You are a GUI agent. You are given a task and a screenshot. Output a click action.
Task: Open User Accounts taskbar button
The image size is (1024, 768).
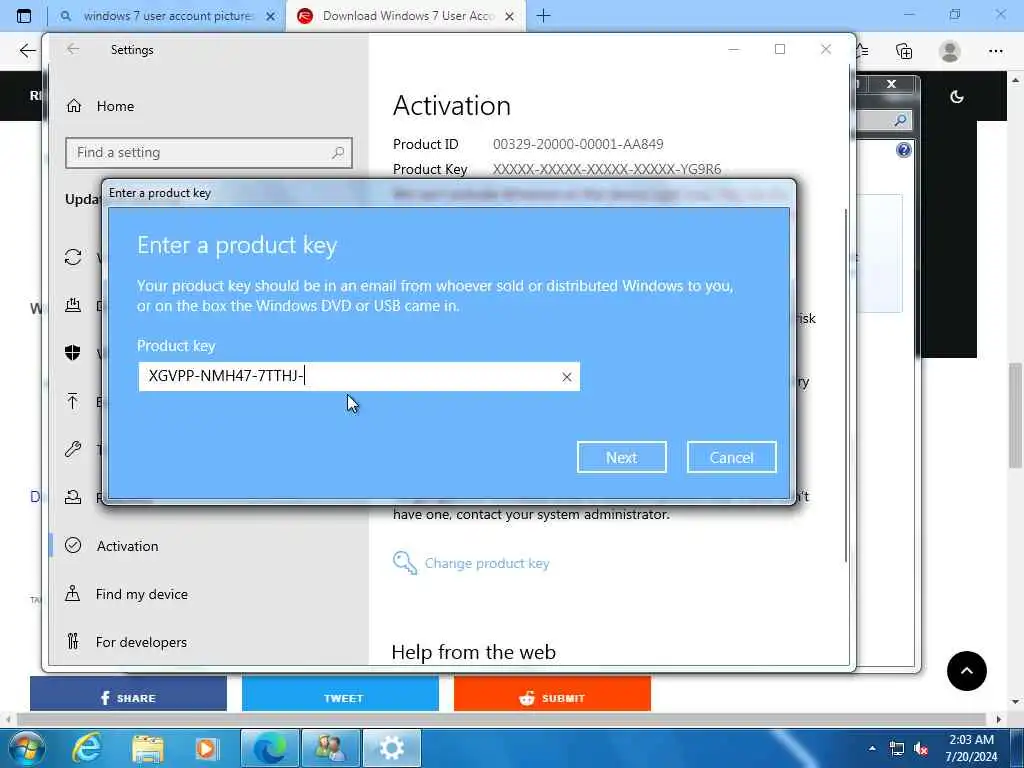330,748
